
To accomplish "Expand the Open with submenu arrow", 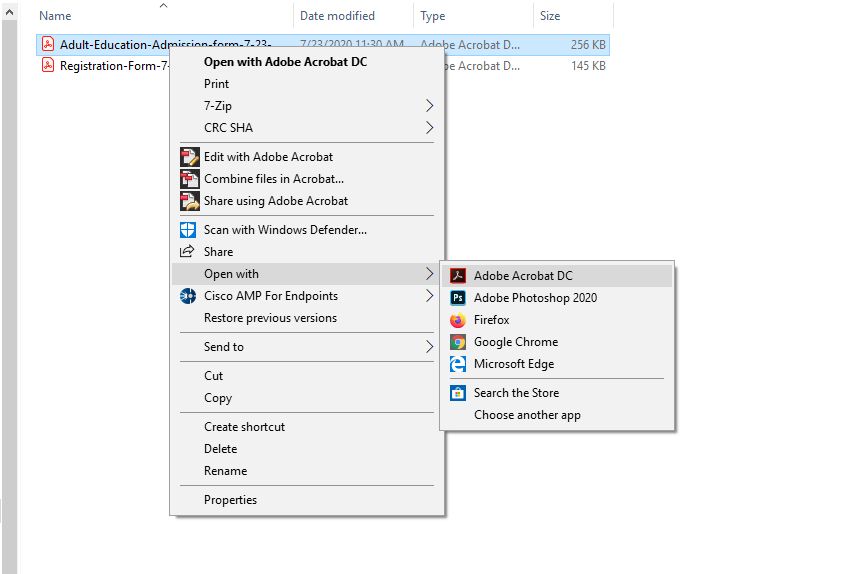I will click(x=429, y=274).
